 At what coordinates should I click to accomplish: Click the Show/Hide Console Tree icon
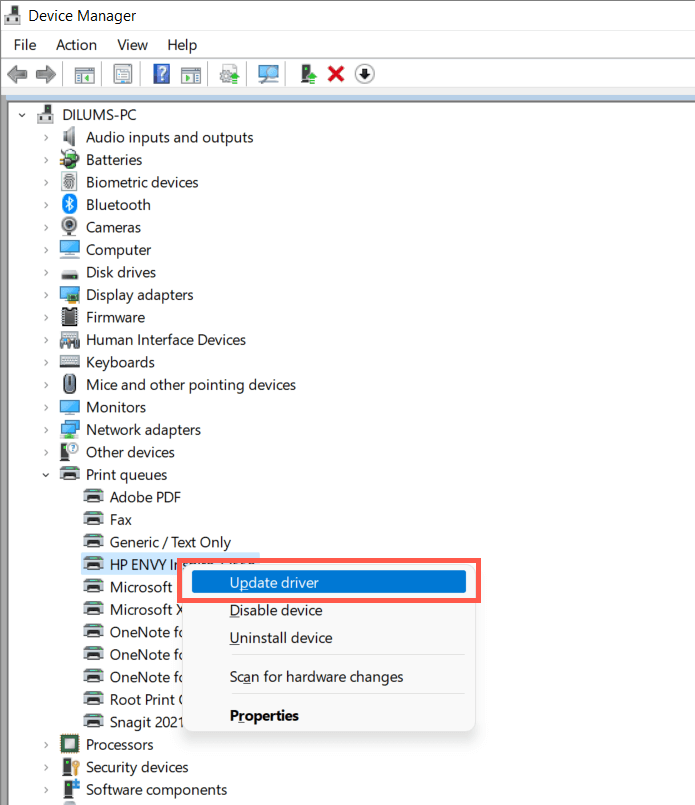(x=85, y=75)
